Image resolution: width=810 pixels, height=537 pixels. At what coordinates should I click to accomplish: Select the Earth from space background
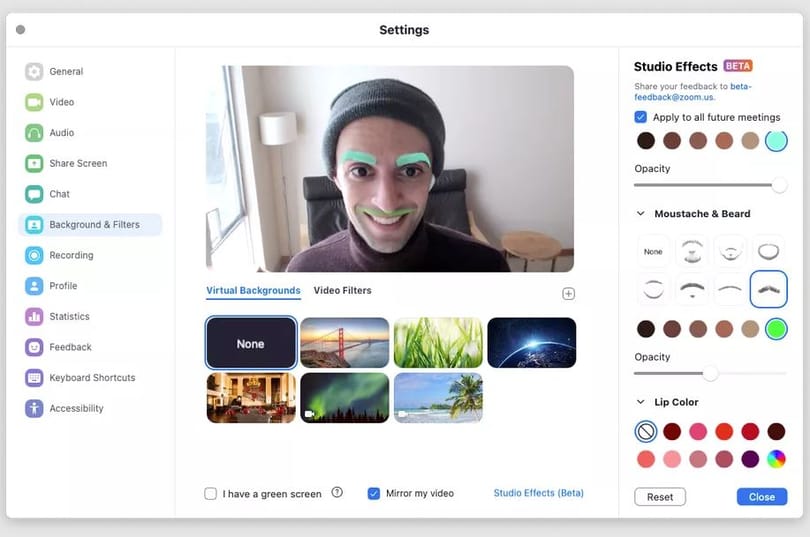point(532,343)
